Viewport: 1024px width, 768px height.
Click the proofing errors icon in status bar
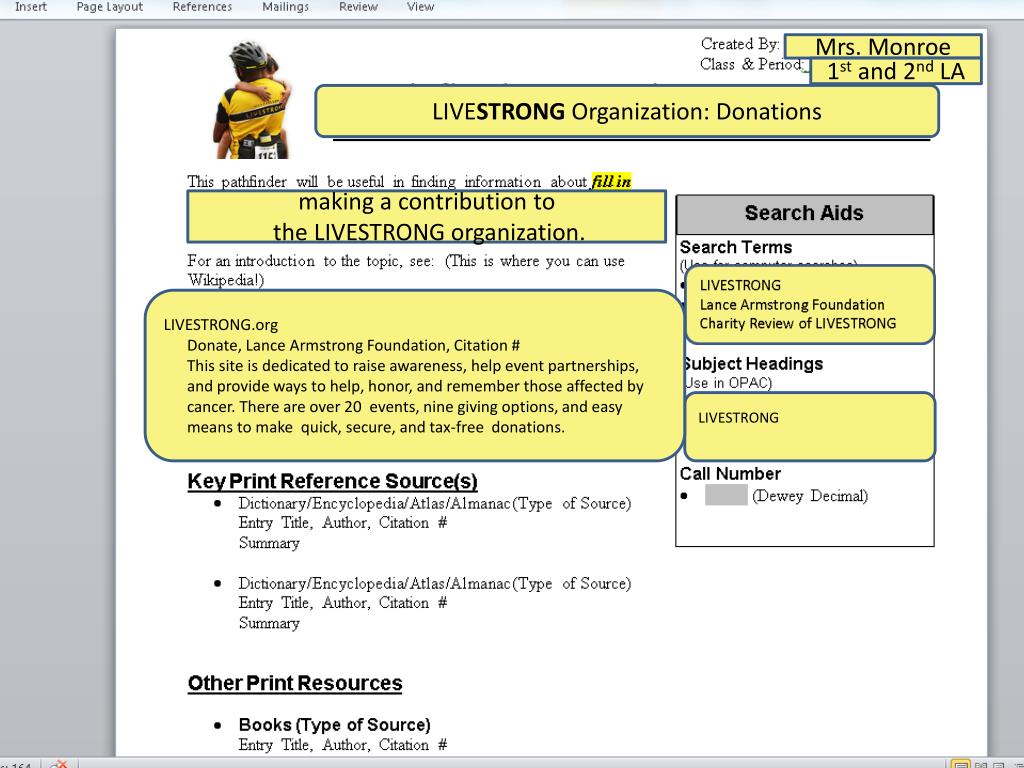(59, 764)
